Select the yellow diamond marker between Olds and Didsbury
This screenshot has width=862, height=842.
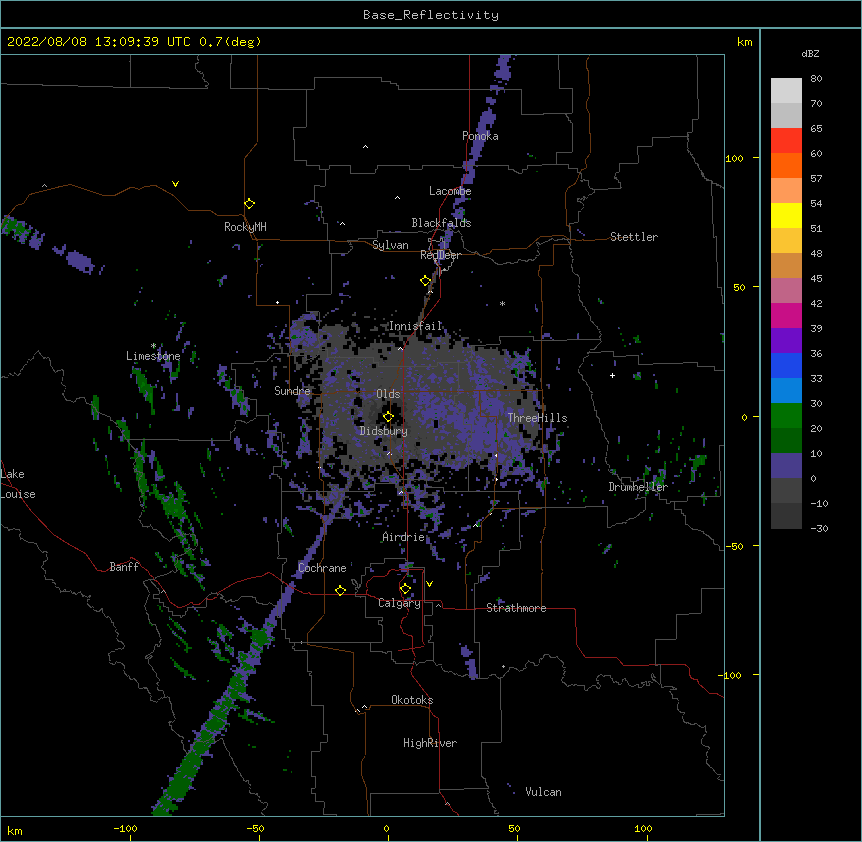(389, 416)
